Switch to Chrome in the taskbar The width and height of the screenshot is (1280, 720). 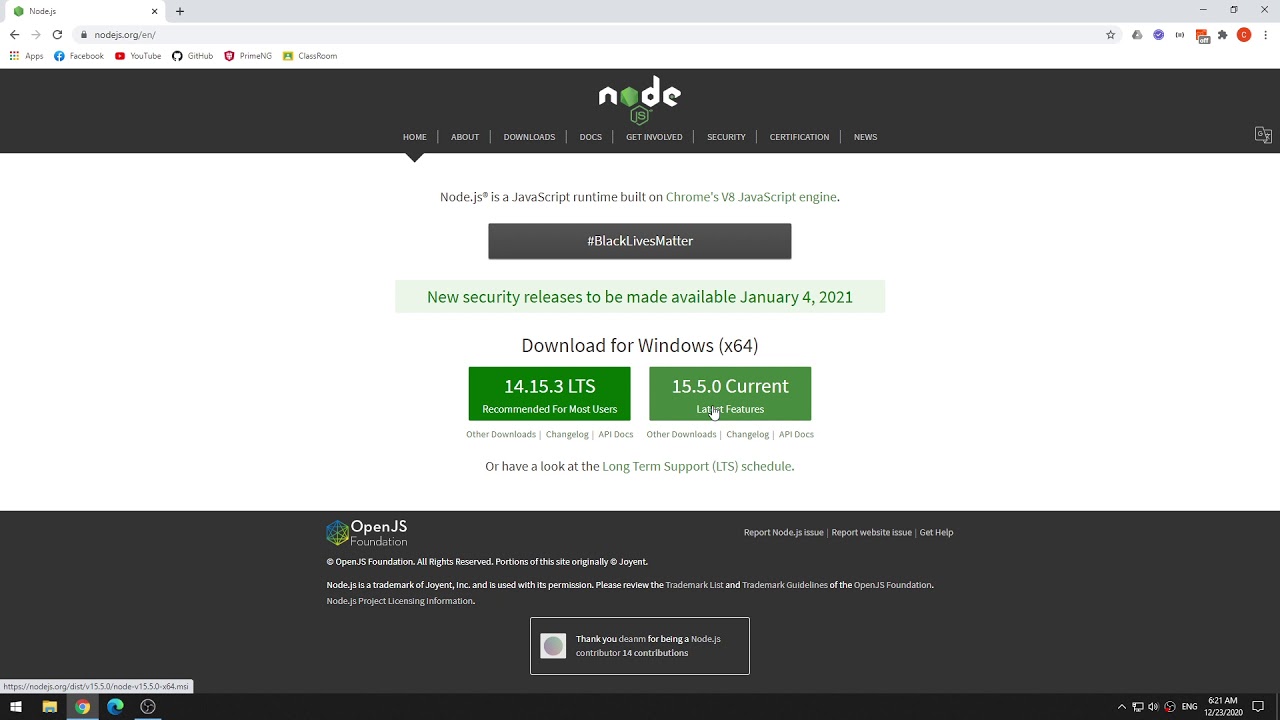82,707
